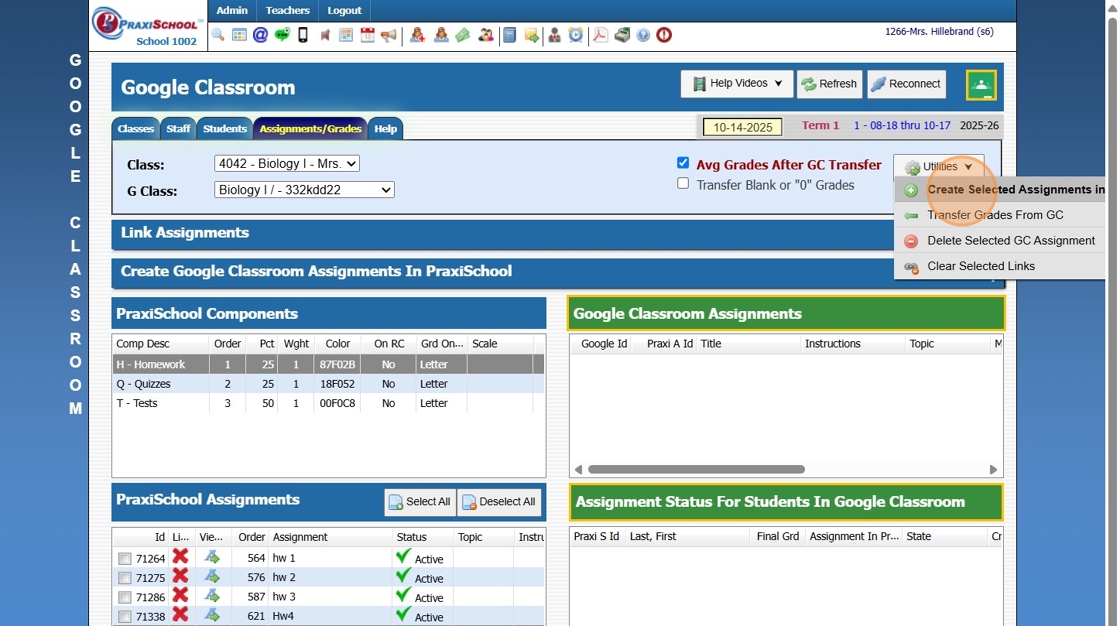
Task: Click the Logout menu item
Action: (x=344, y=11)
